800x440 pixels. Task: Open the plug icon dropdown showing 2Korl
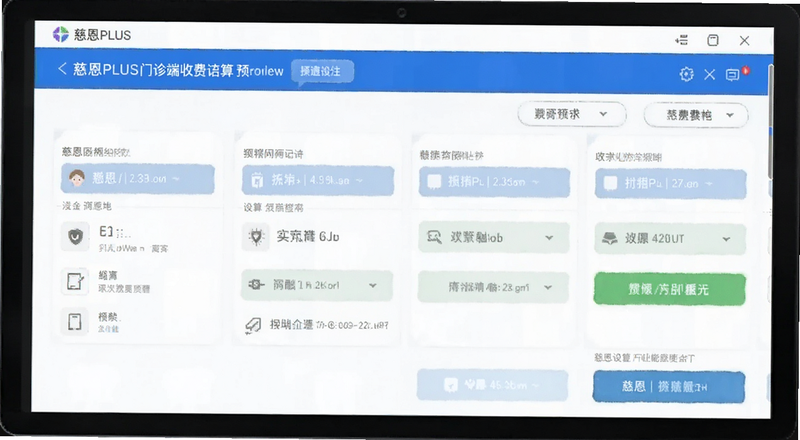317,285
